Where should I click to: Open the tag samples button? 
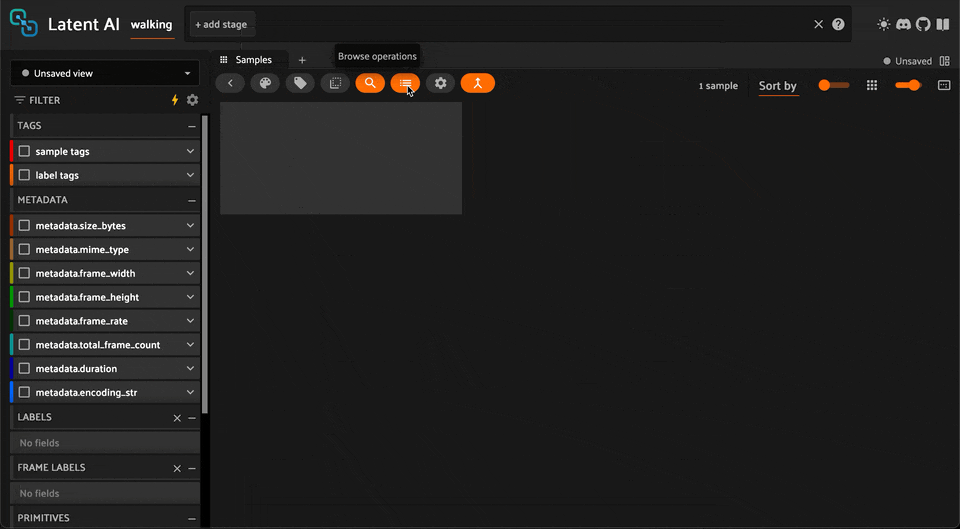coord(300,83)
